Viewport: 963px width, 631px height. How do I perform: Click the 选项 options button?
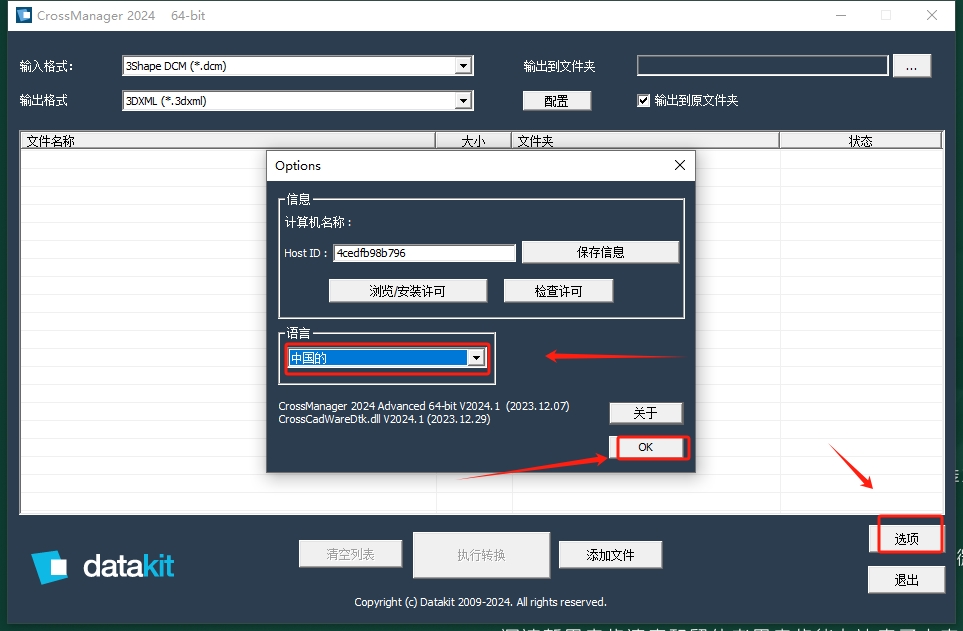point(906,539)
